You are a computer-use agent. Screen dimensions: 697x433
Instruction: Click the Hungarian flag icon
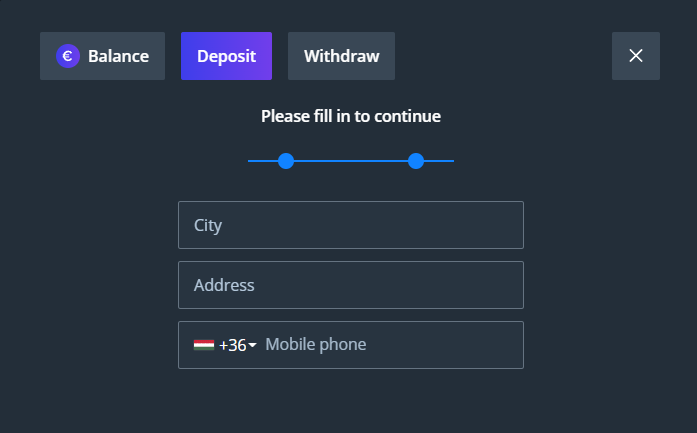[203, 345]
